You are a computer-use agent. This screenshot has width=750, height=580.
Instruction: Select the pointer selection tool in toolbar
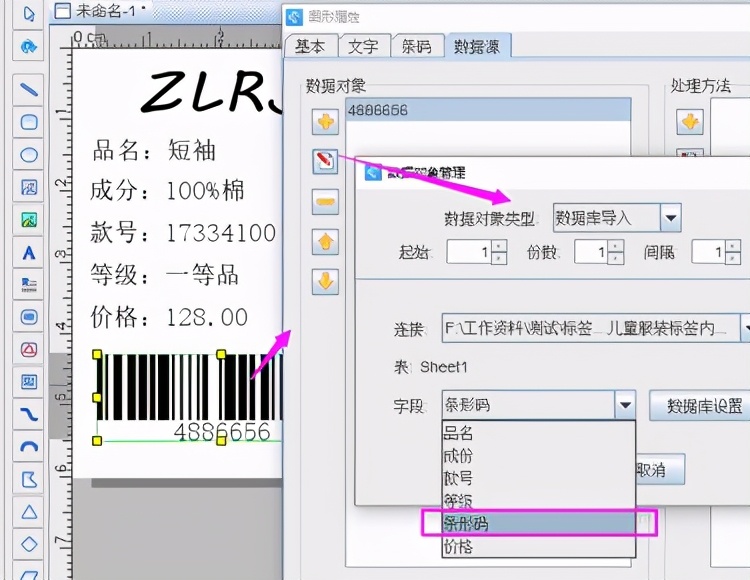click(29, 13)
